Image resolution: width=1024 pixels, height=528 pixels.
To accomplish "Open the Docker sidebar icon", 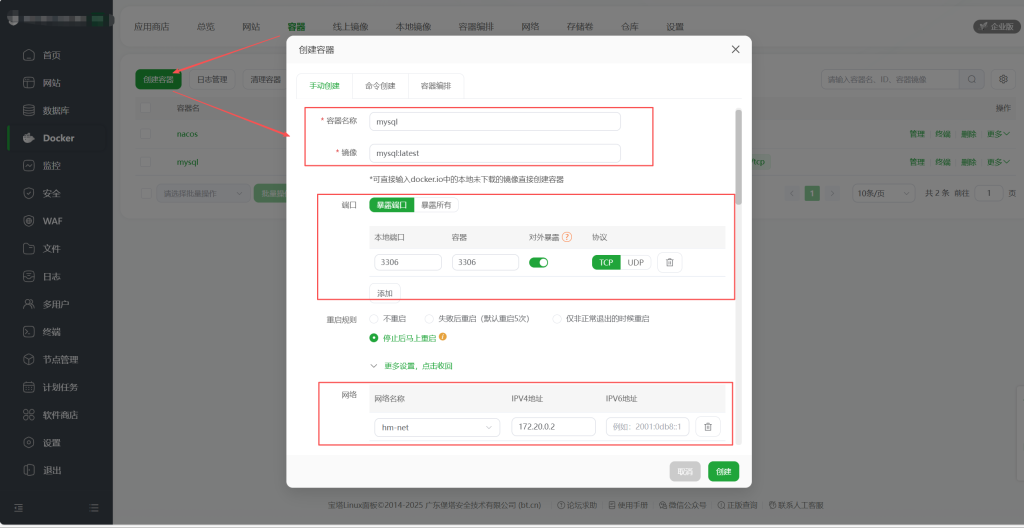I will (x=29, y=138).
